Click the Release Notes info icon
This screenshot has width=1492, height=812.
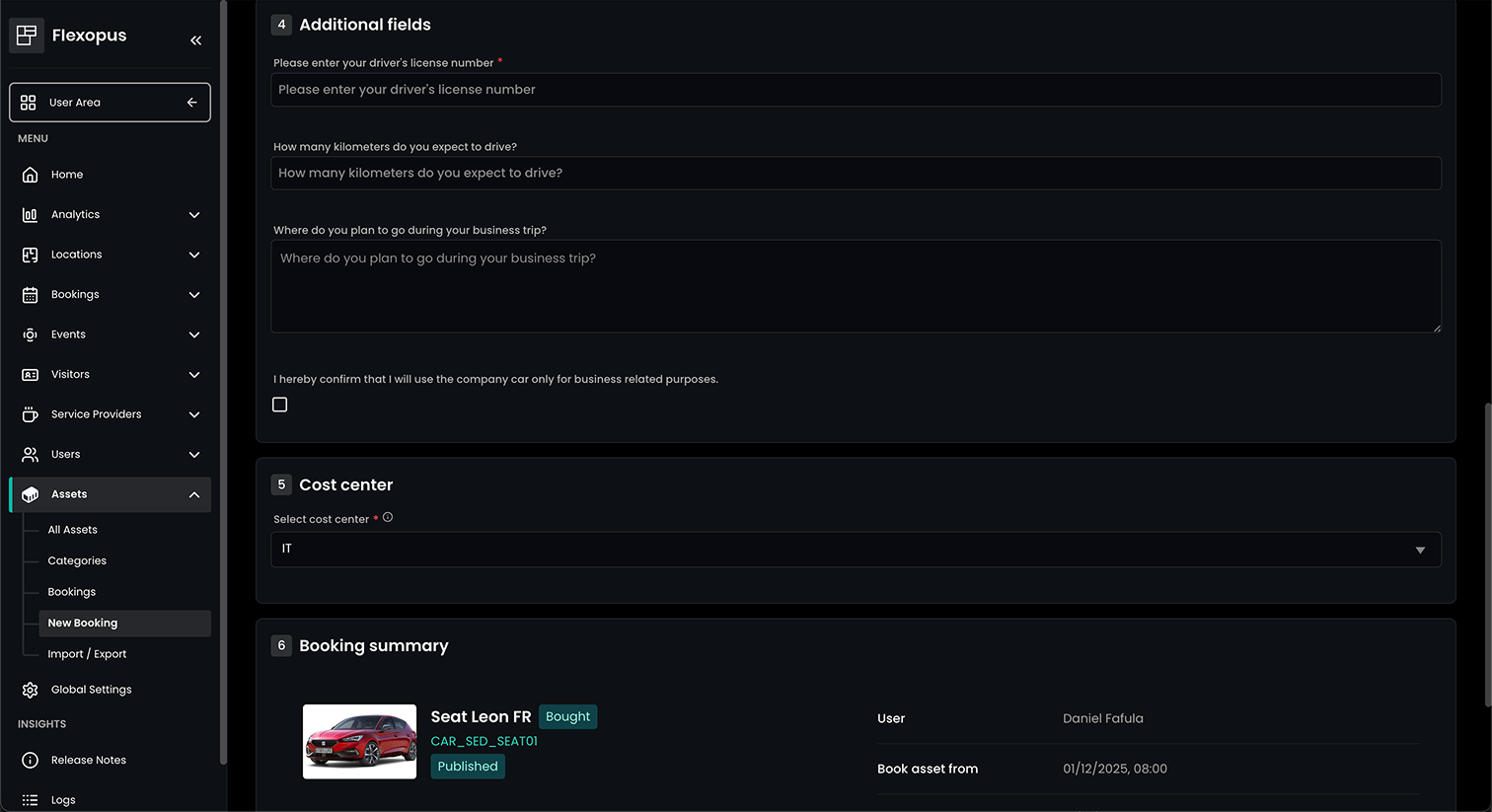coord(30,760)
